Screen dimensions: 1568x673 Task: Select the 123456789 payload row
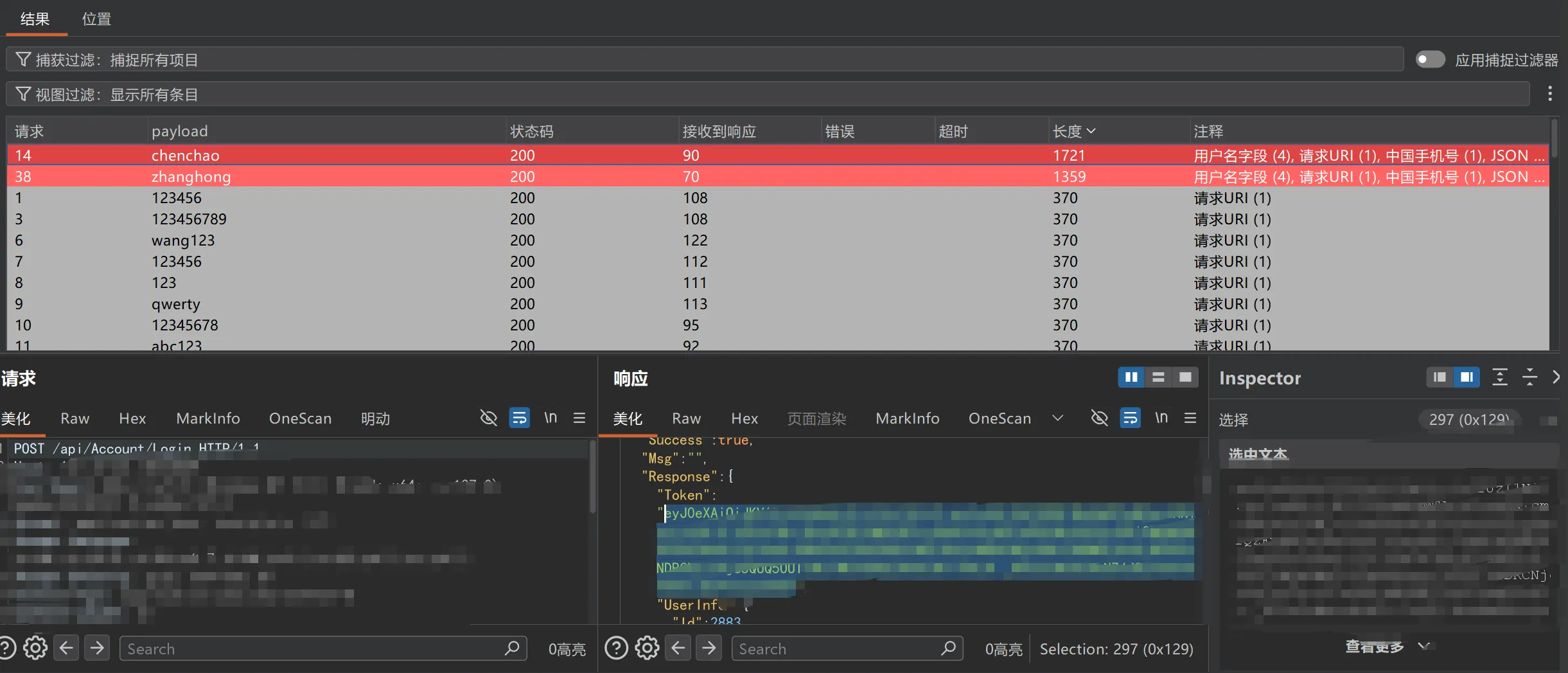(x=778, y=219)
